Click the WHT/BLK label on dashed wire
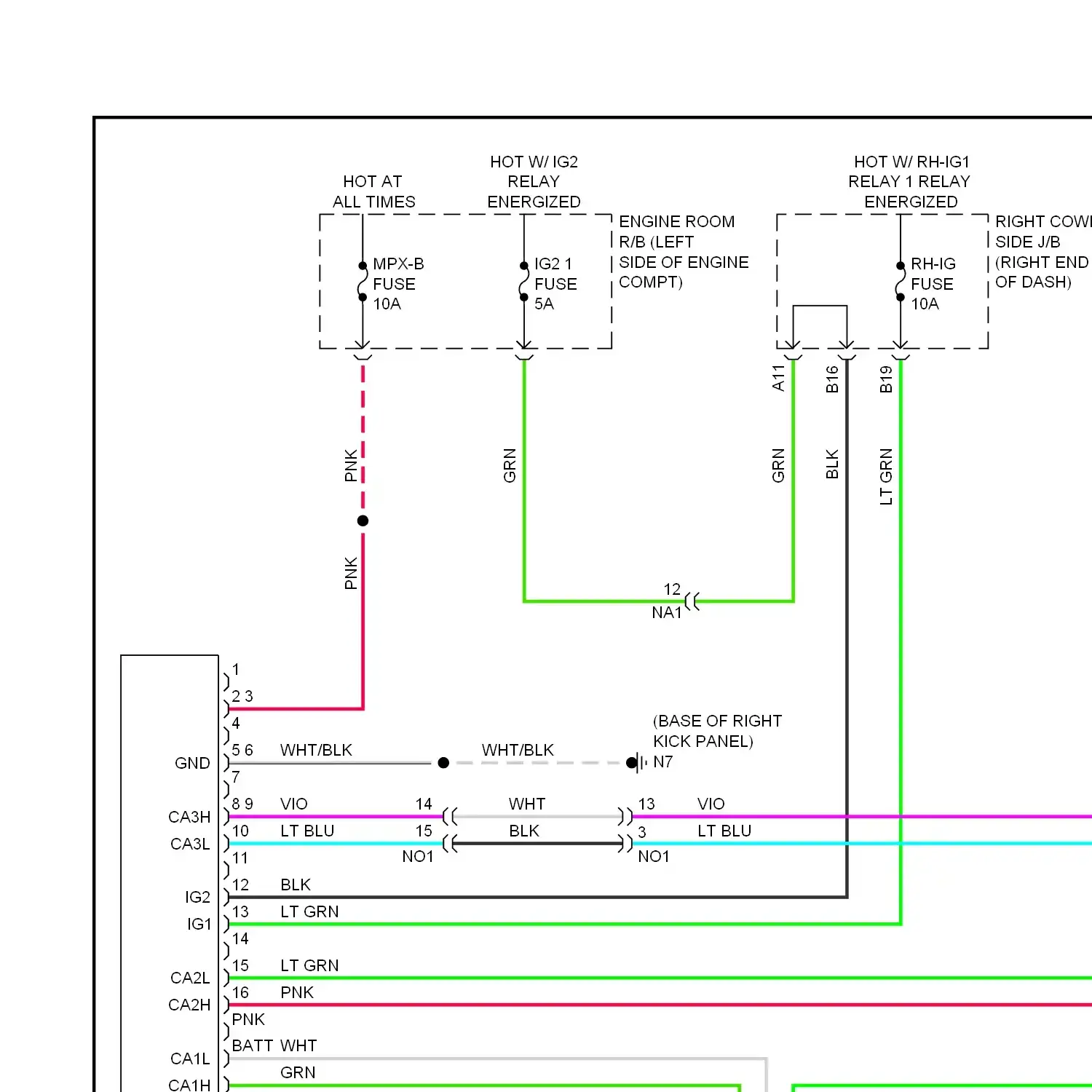Image resolution: width=1092 pixels, height=1092 pixels. point(518,750)
